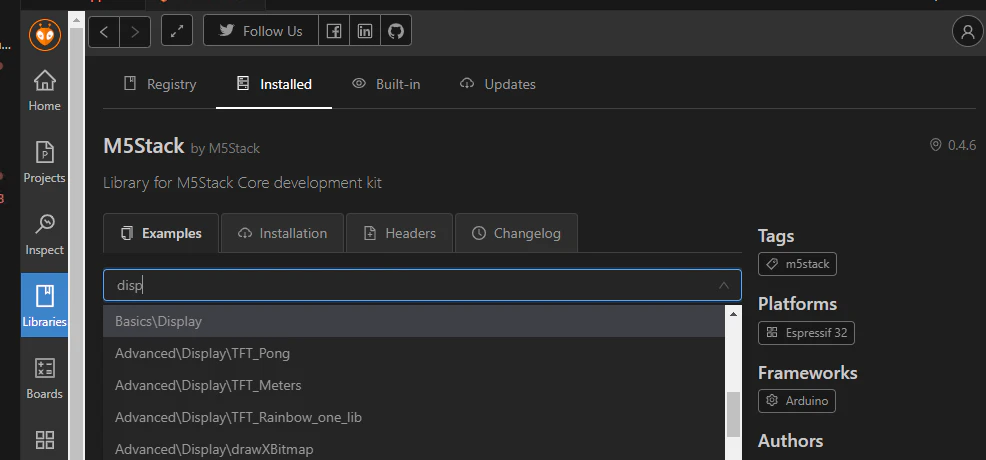Select the Examples tab
The image size is (986, 460).
click(161, 233)
